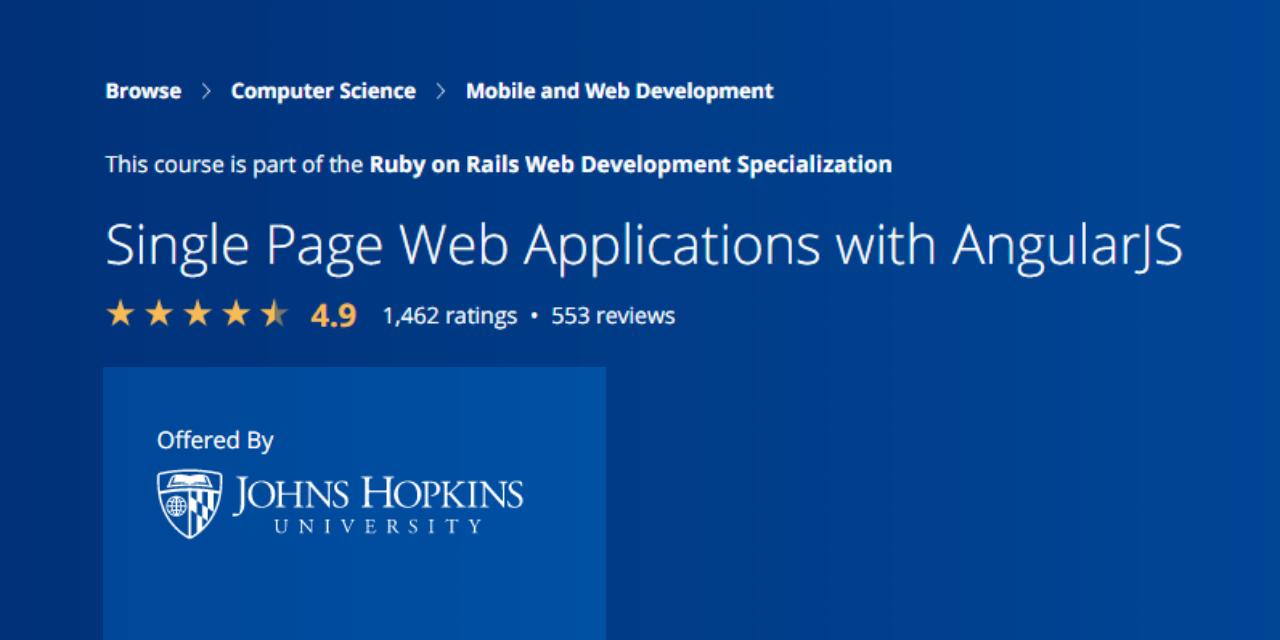
Task: Click the arrow between Computer Science and Mobile
Action: pos(440,90)
